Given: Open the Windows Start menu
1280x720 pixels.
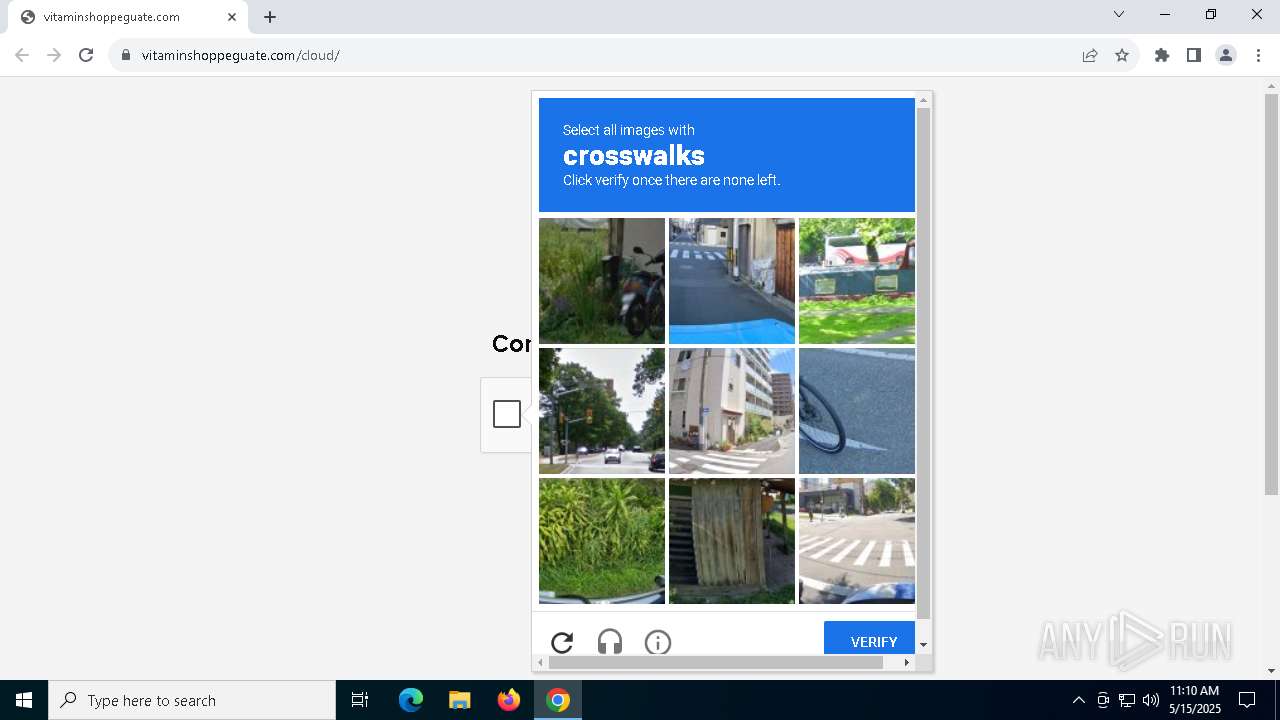Looking at the screenshot, I should (24, 700).
